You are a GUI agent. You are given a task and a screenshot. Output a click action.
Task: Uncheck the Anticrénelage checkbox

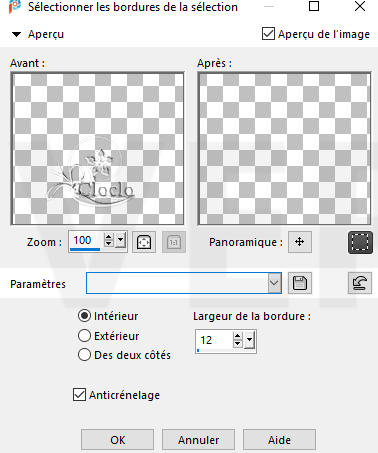tap(79, 395)
